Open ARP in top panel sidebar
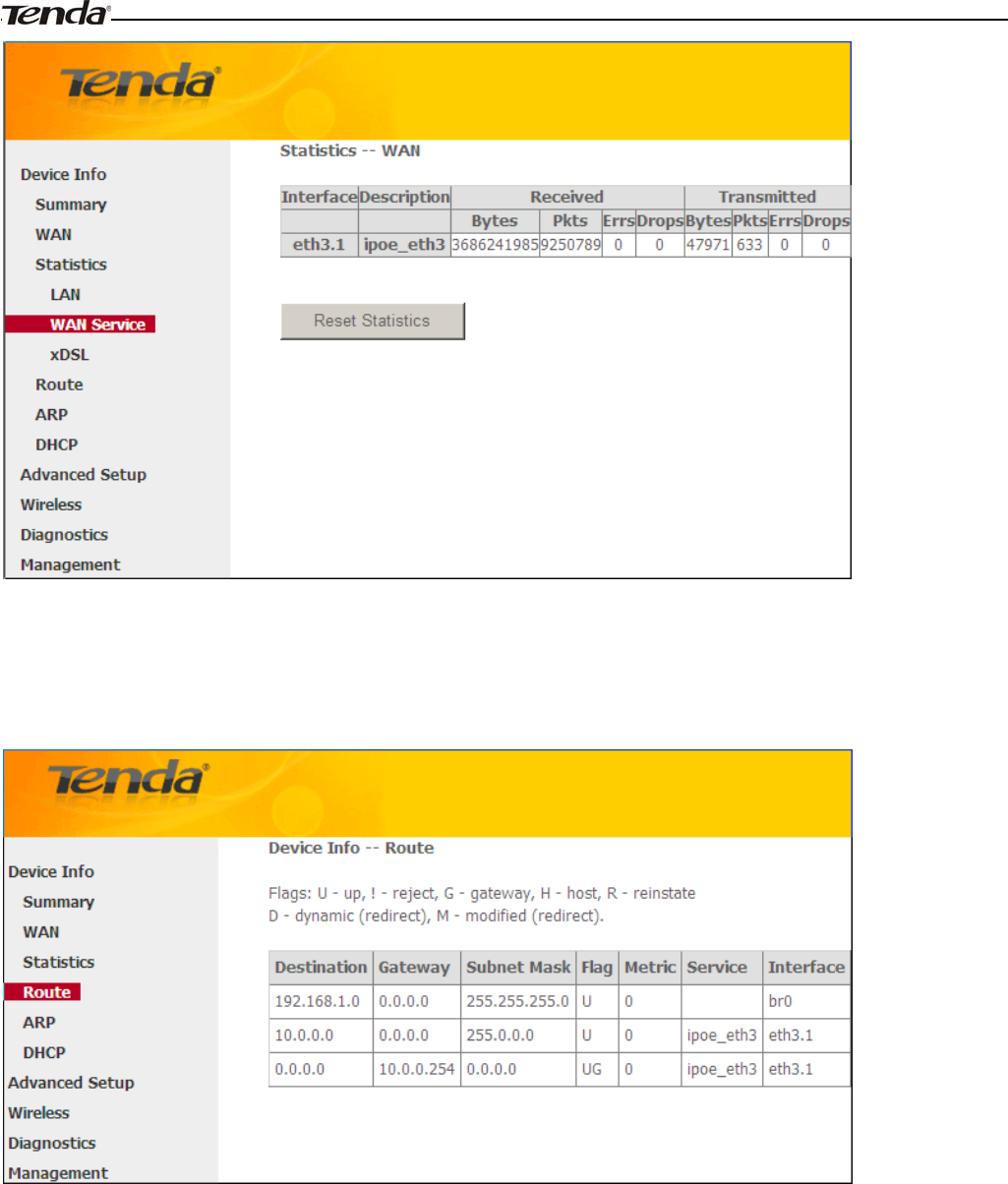The height and width of the screenshot is (1184, 1008). 51,414
